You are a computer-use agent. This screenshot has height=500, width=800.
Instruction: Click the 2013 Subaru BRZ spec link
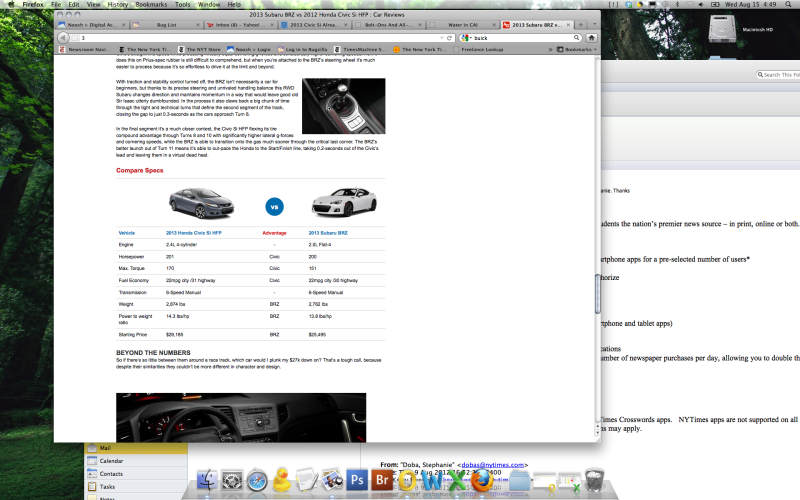click(x=328, y=233)
